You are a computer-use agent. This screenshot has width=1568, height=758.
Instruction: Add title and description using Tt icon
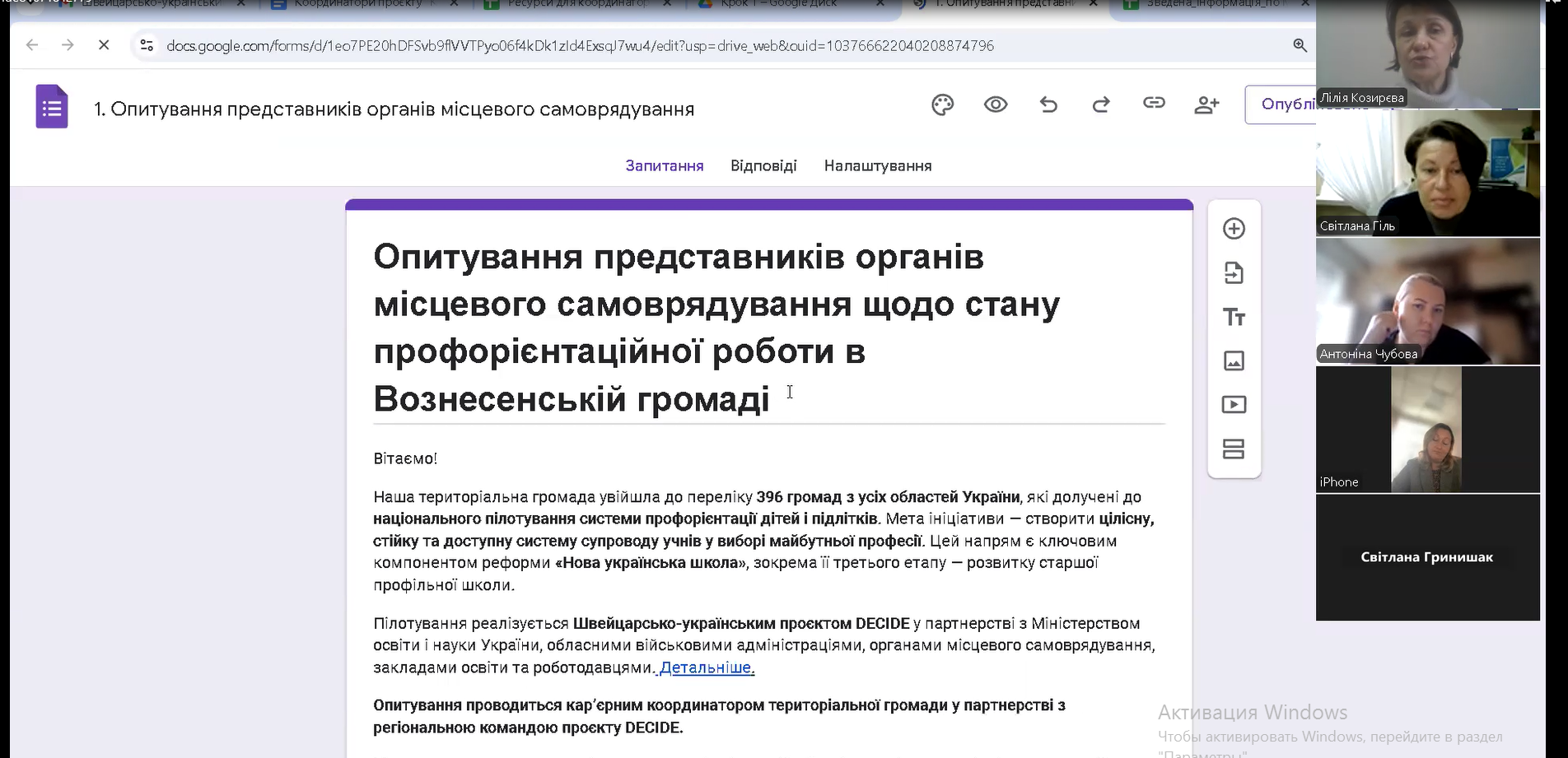click(1234, 317)
